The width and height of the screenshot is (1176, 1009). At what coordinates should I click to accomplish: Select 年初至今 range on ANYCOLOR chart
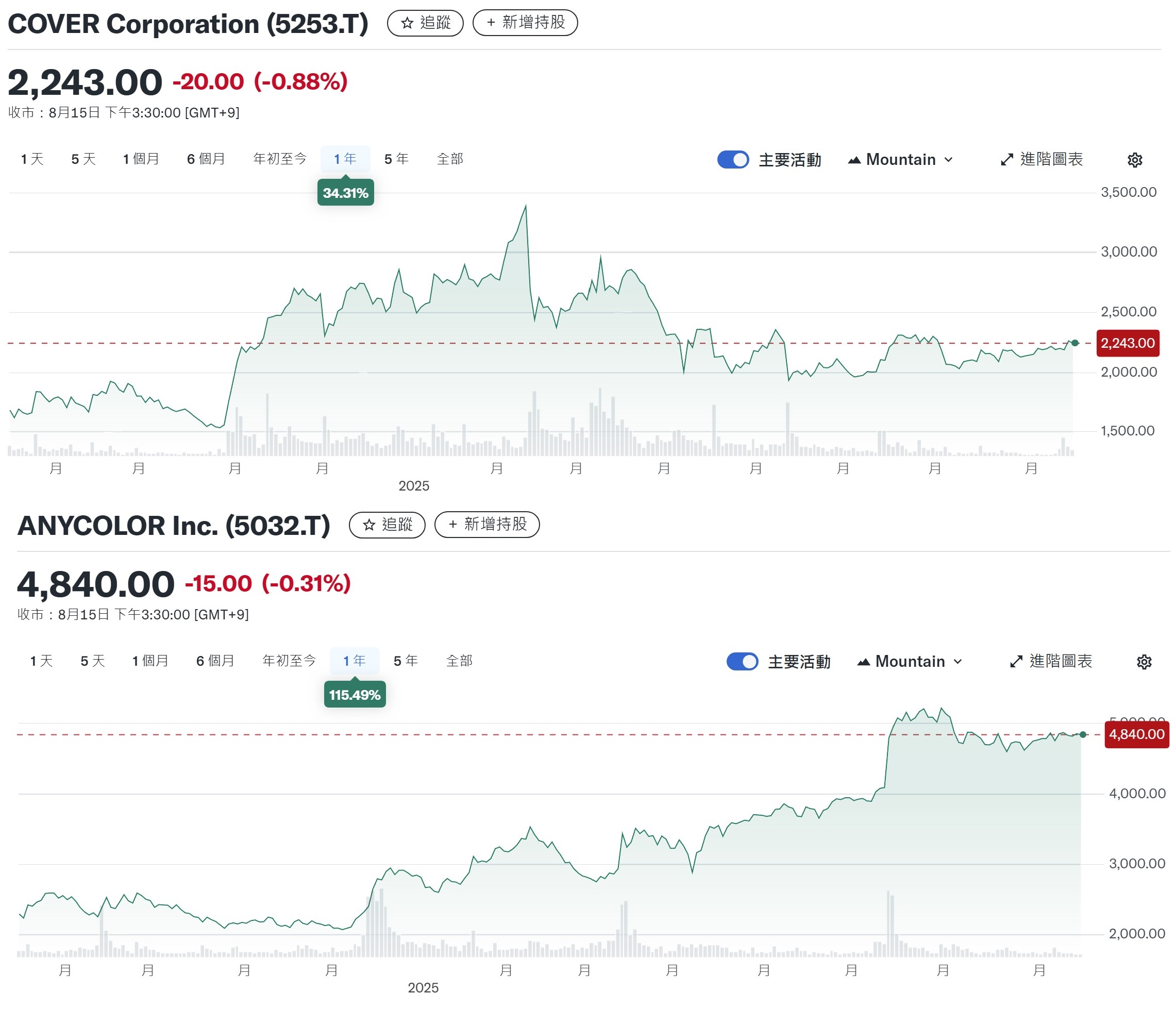tap(289, 661)
